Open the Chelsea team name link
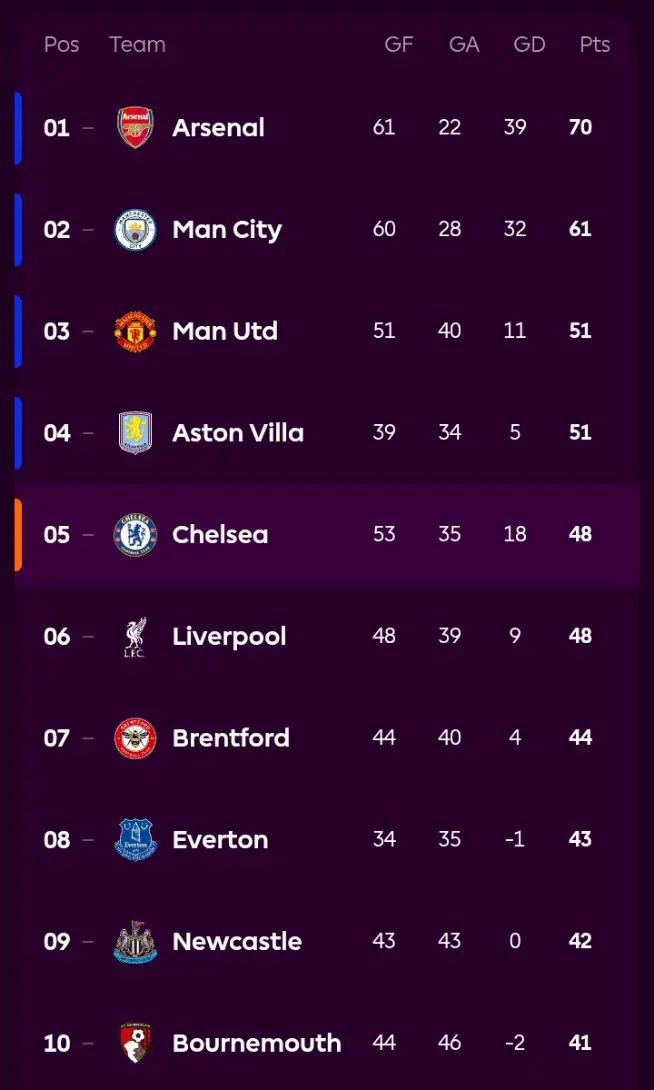654x1090 pixels. tap(220, 535)
